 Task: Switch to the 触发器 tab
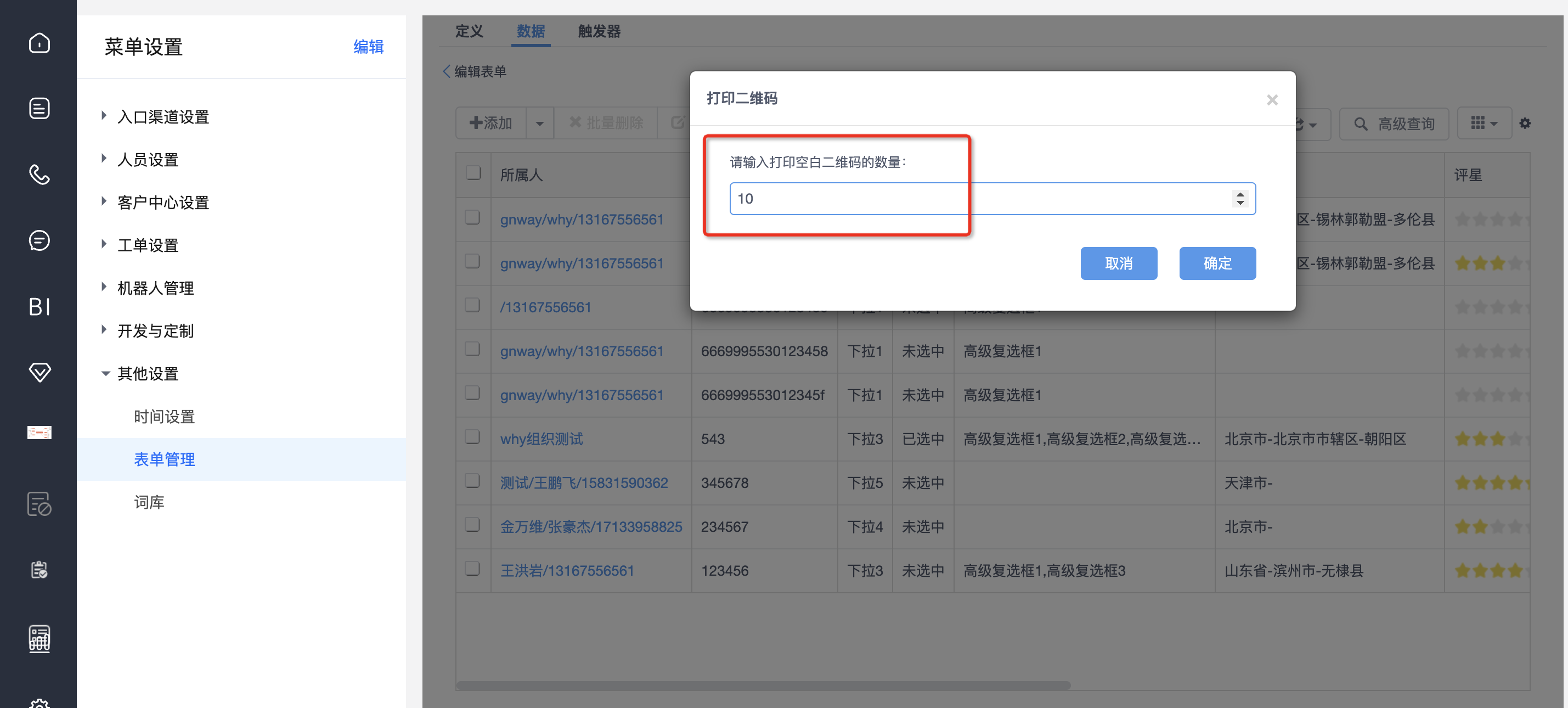(x=599, y=32)
